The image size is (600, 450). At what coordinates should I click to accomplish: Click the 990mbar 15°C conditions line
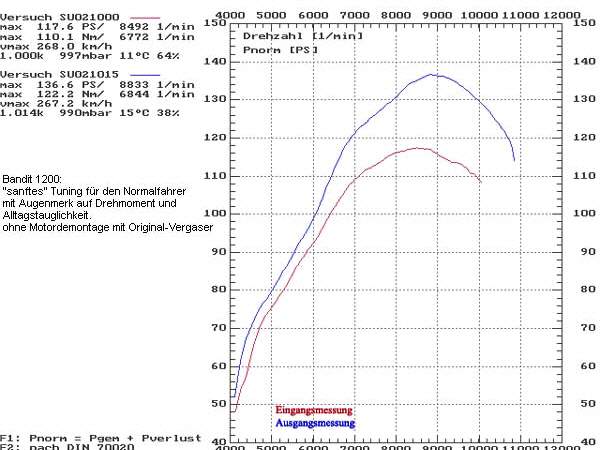(x=90, y=113)
